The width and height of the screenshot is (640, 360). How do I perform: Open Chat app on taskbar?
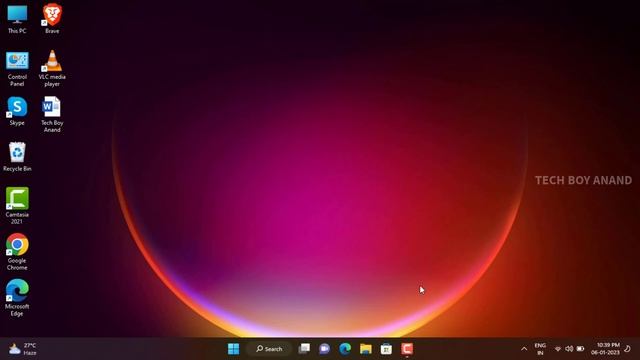click(x=324, y=349)
